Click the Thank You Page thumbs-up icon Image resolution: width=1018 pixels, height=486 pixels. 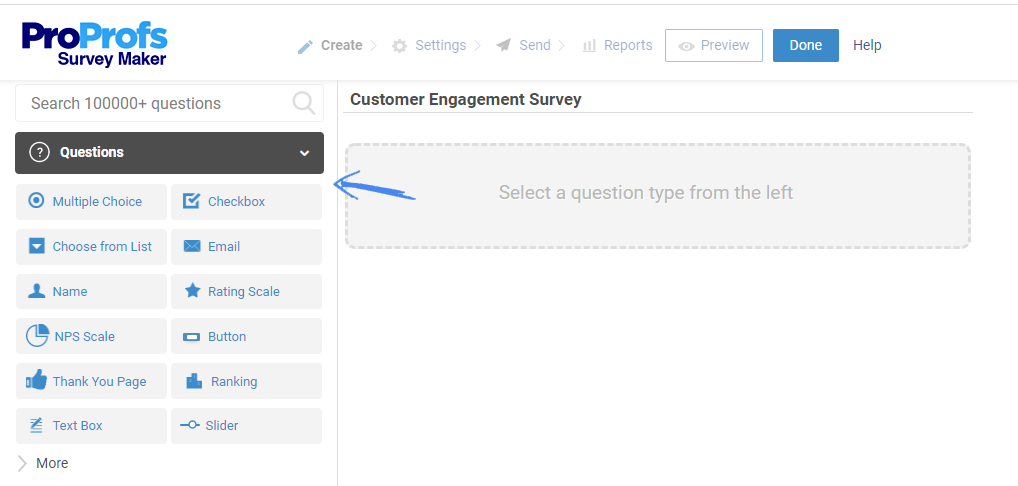pos(36,380)
